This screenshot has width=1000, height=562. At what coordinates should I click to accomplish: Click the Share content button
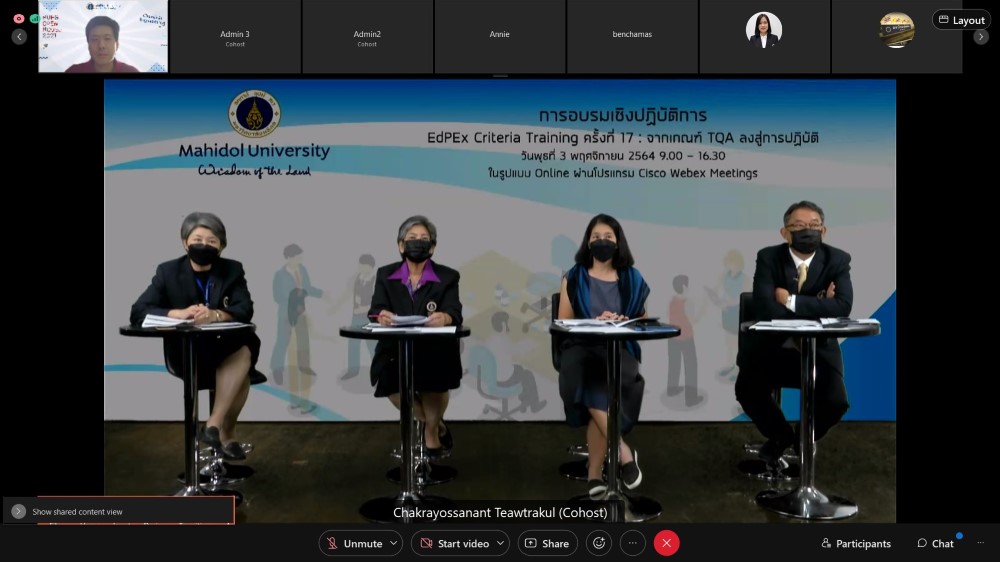click(x=547, y=543)
